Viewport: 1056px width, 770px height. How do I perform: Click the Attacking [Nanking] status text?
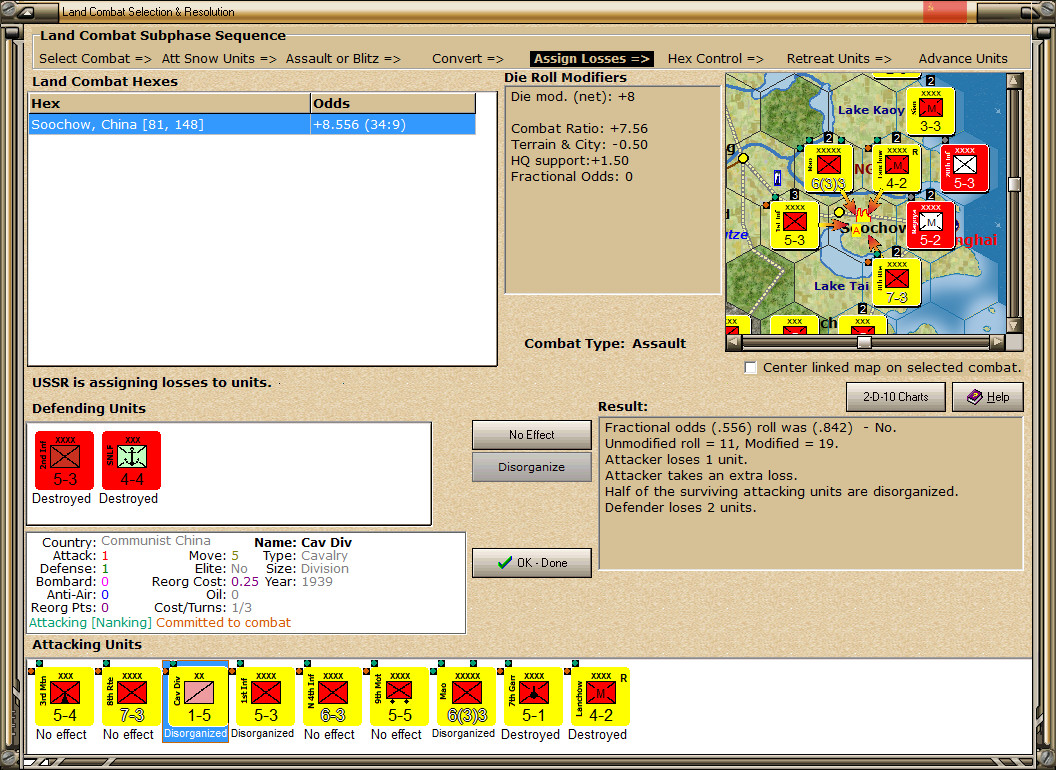pyautogui.click(x=90, y=622)
